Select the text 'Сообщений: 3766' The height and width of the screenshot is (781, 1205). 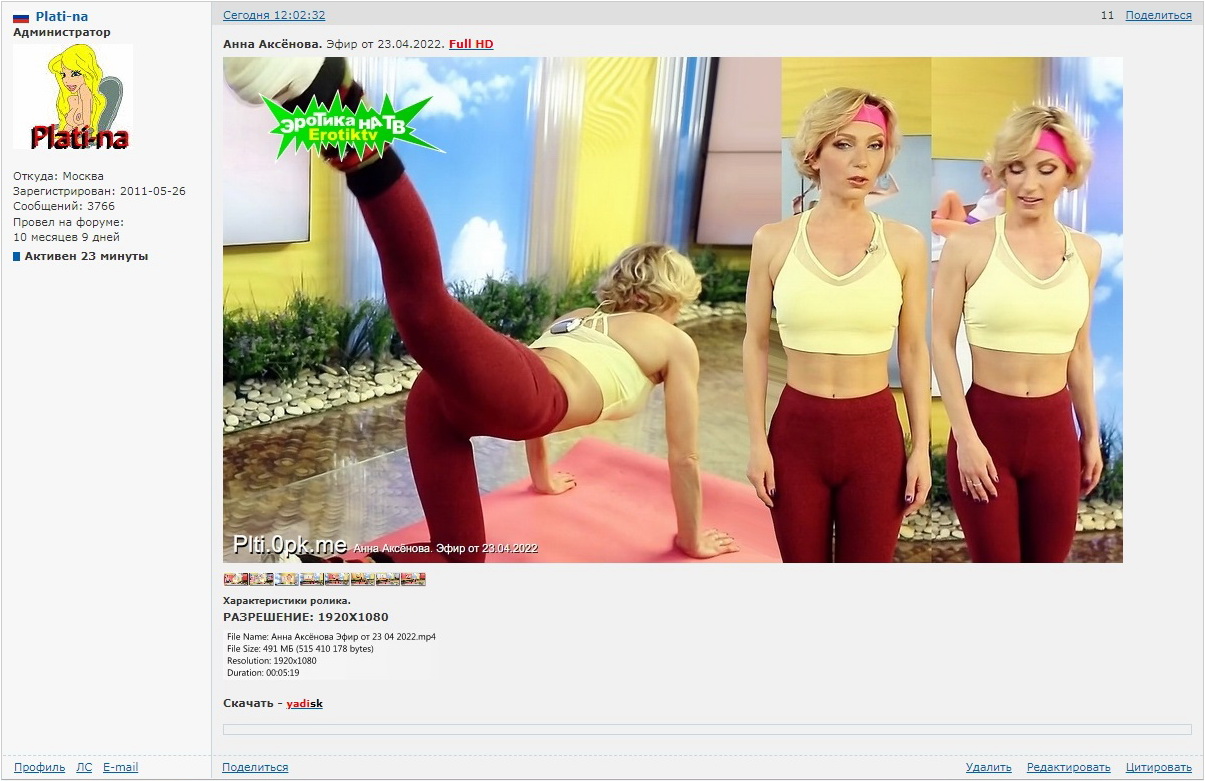click(64, 206)
